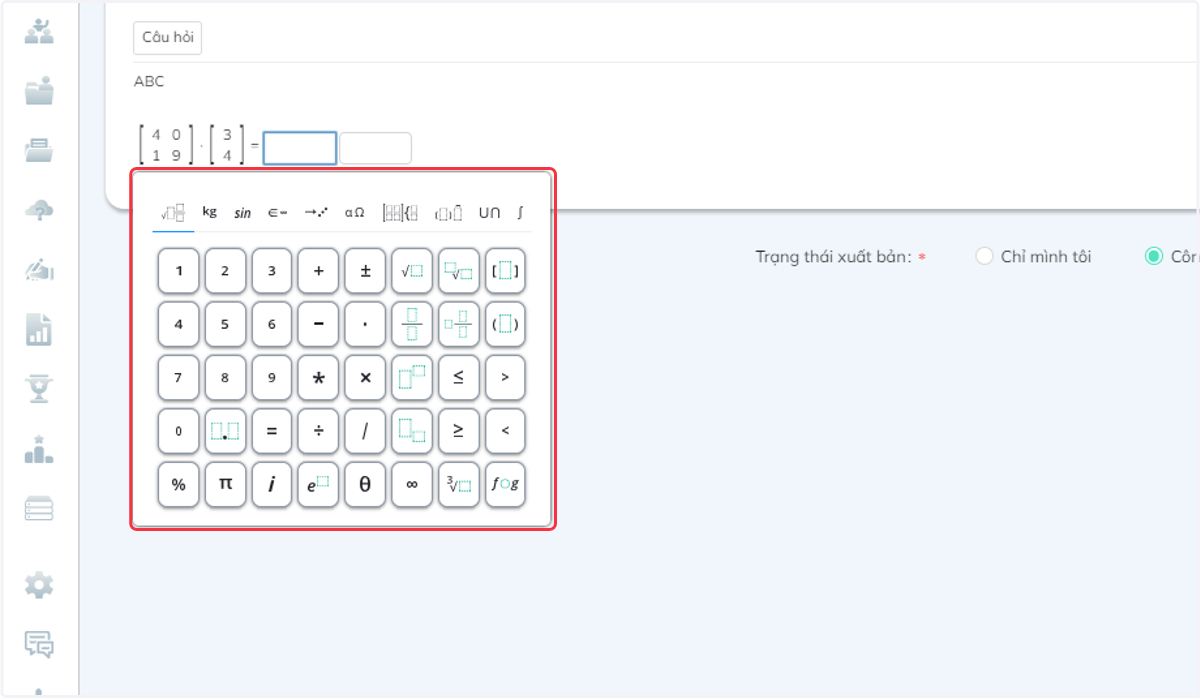Screen dimensions: 1200x698
Task: Open the ∫ integral calculus tab
Action: coord(520,212)
